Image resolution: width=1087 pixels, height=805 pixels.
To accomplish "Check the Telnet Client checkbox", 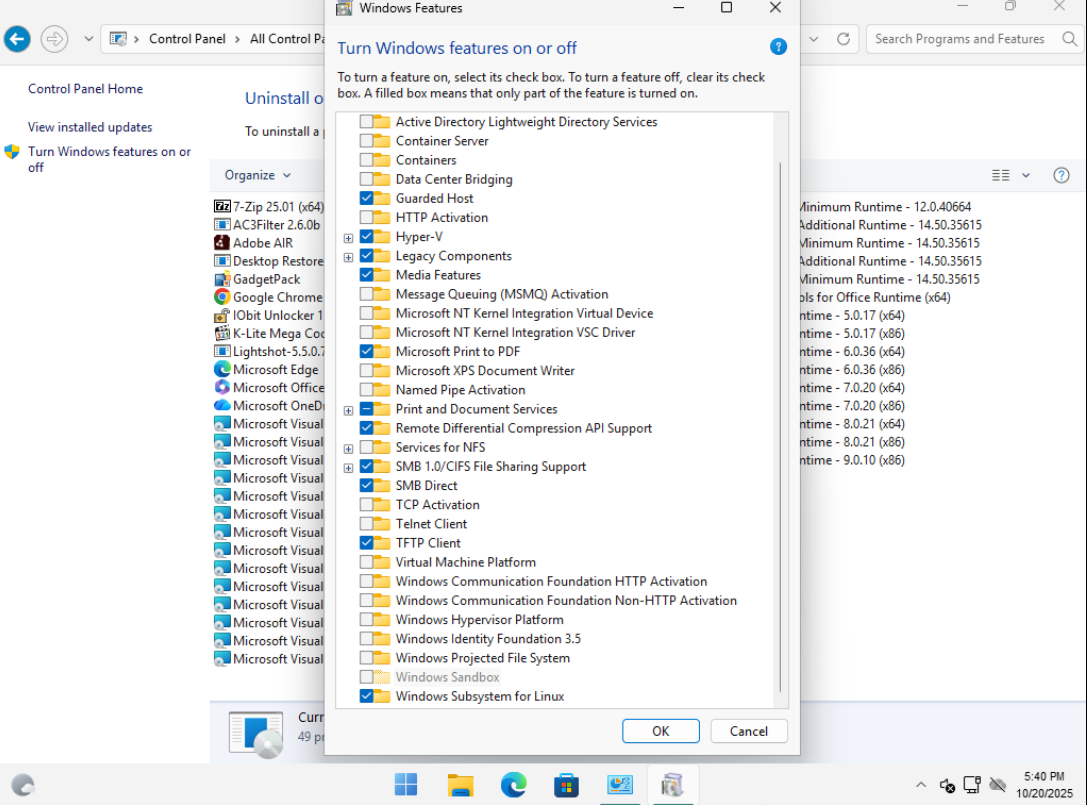I will 367,523.
